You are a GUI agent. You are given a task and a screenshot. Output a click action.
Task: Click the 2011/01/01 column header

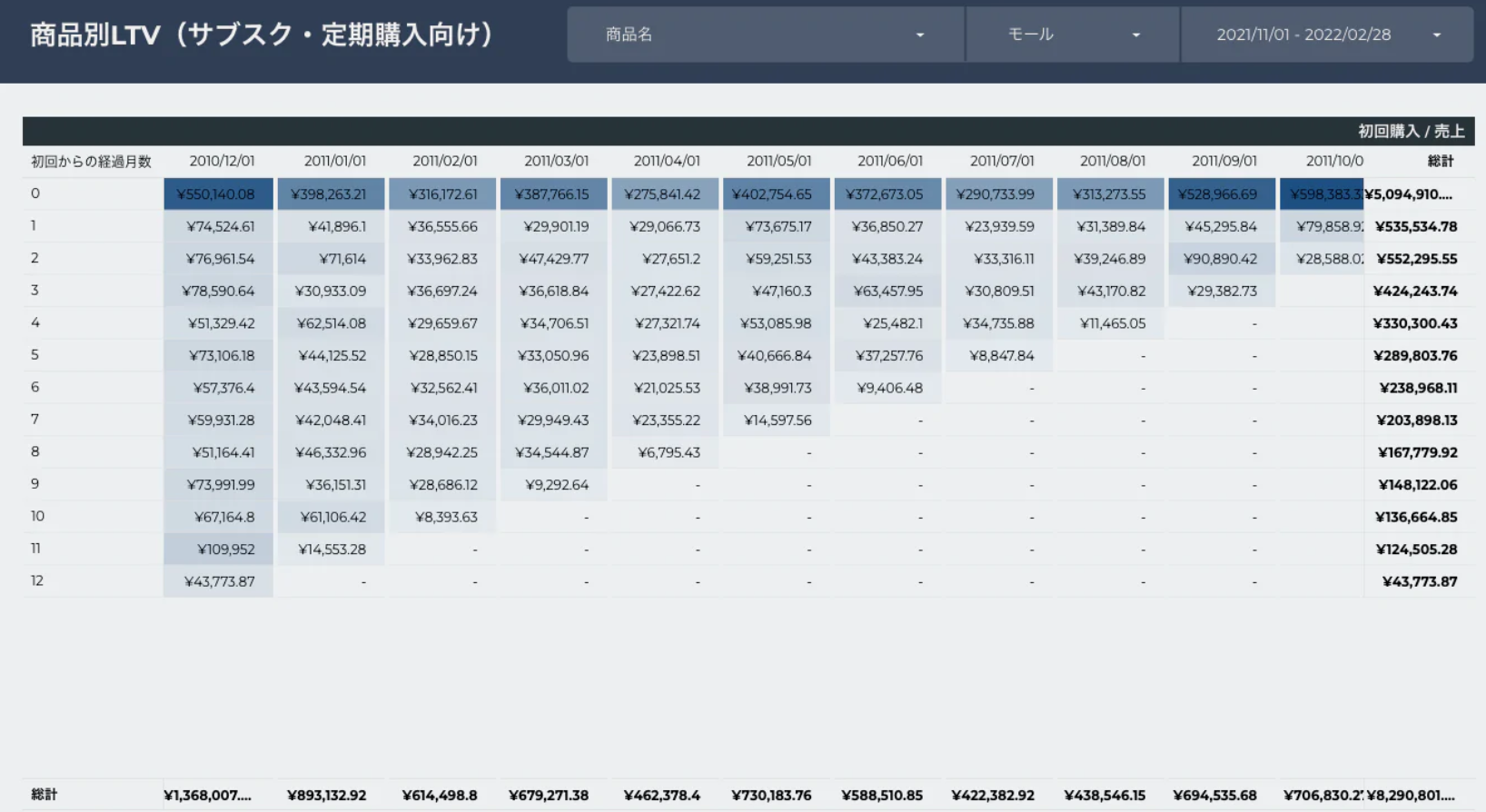[x=334, y=161]
